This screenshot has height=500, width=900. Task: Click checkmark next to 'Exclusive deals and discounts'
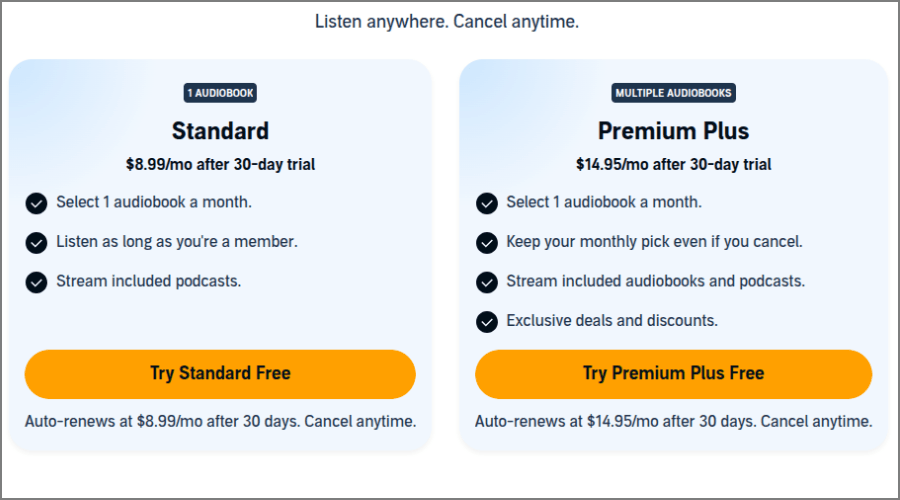click(x=487, y=321)
